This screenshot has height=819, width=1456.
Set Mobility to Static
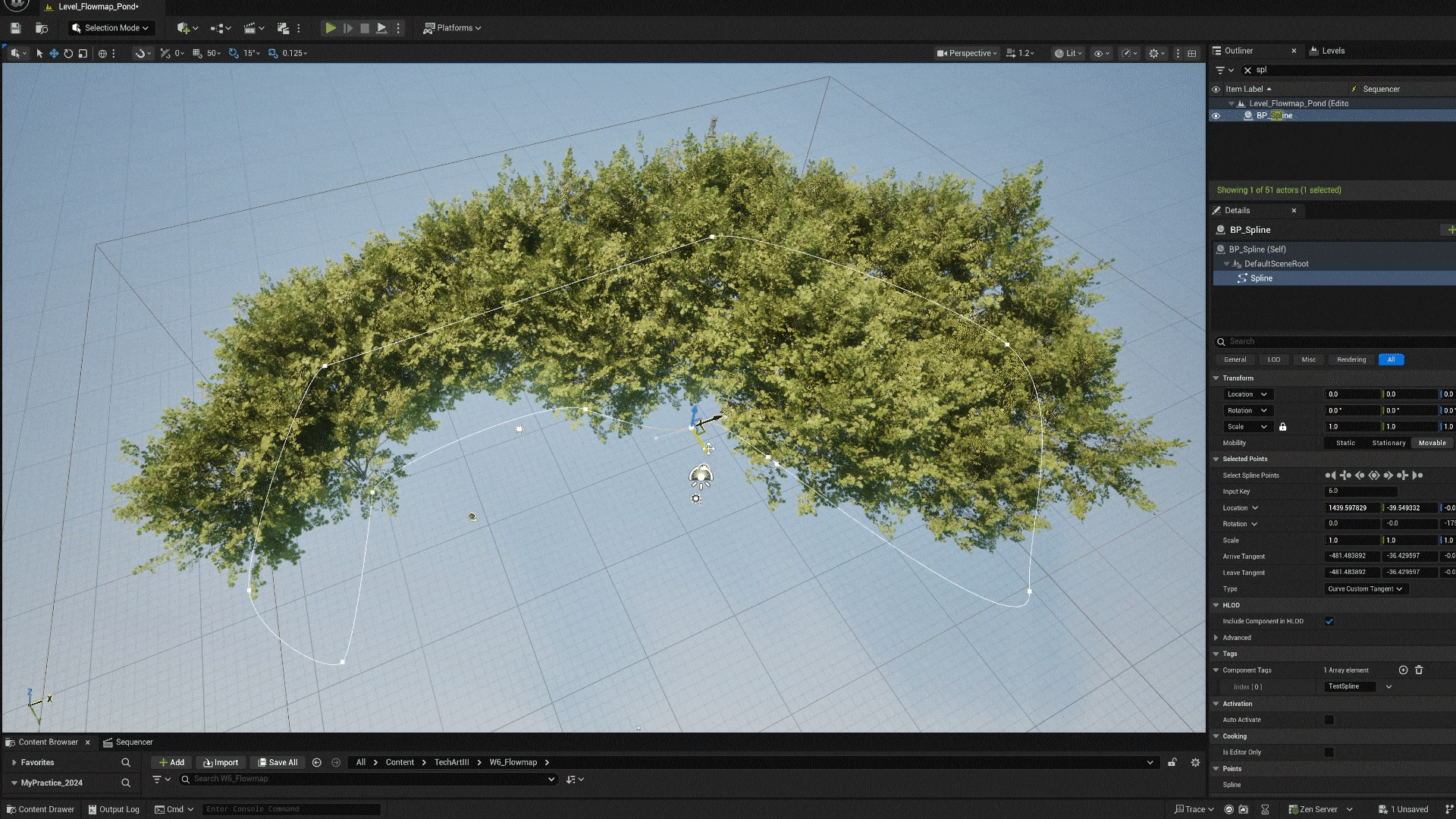pyautogui.click(x=1345, y=443)
